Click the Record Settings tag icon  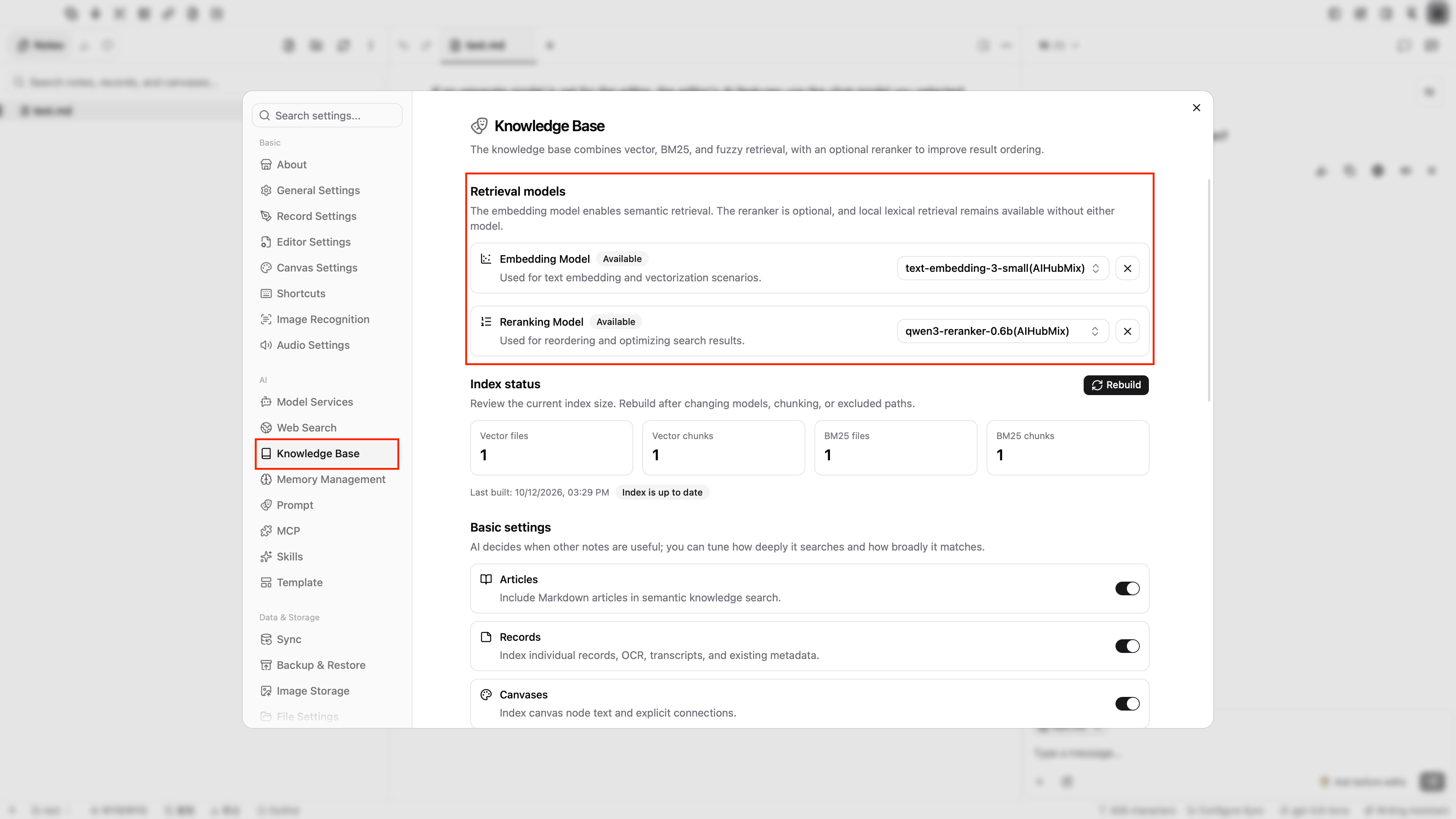tap(266, 216)
